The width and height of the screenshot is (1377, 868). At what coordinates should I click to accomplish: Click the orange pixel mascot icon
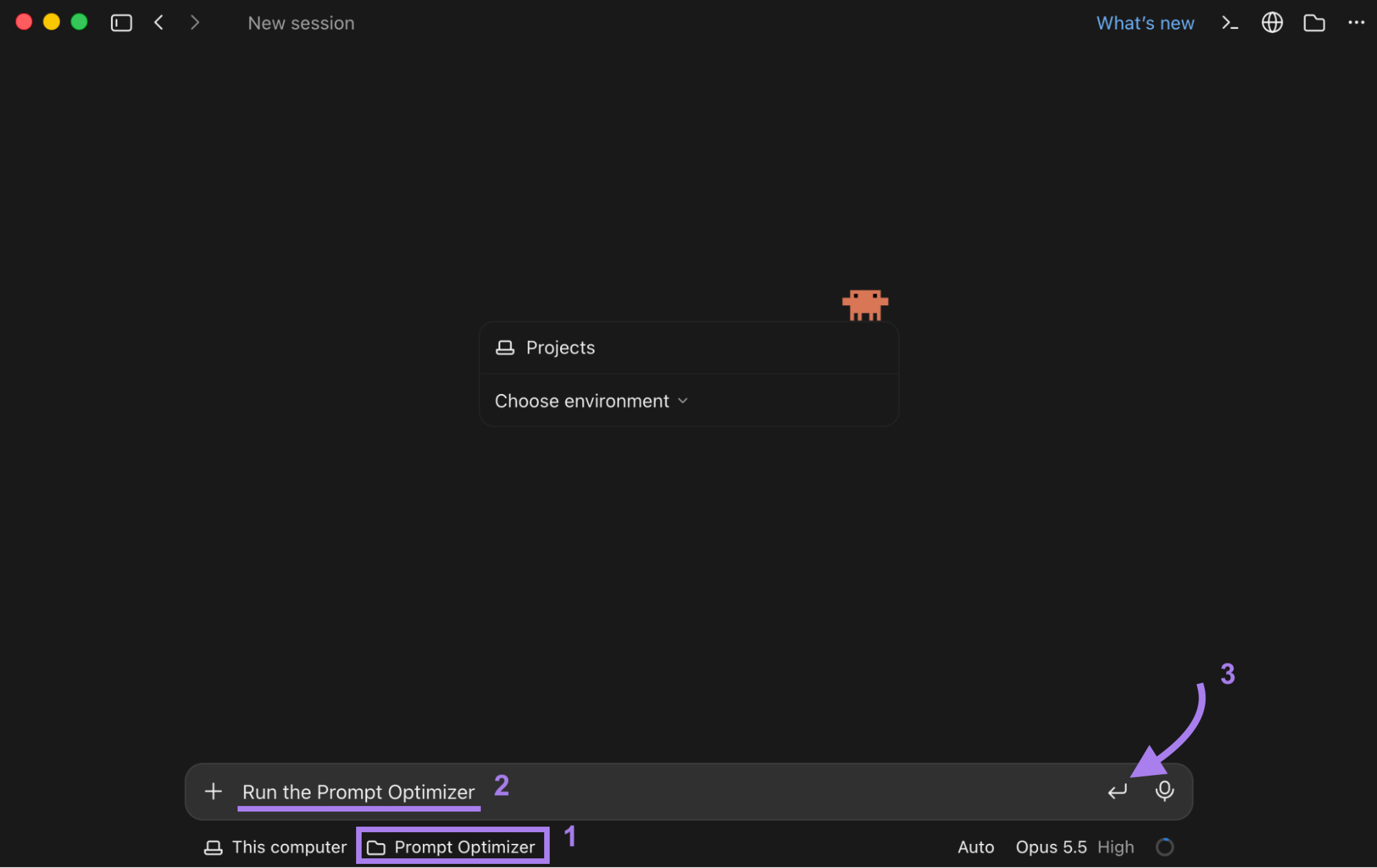pyautogui.click(x=865, y=305)
